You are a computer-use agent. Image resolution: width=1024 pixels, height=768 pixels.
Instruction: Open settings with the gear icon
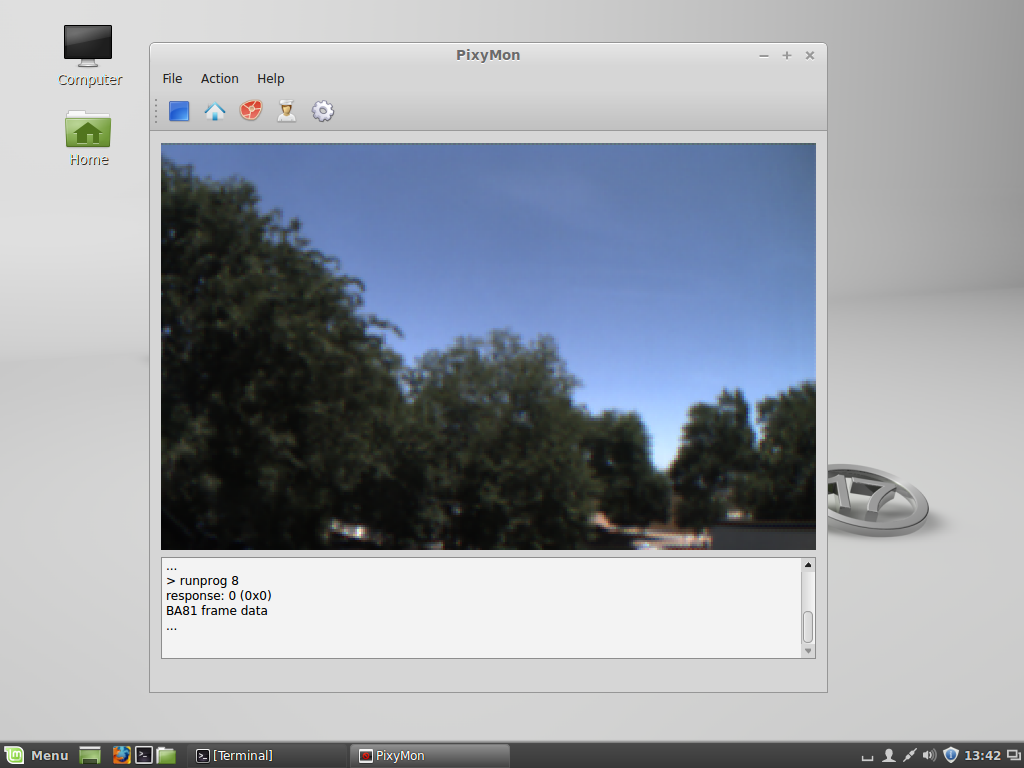tap(322, 111)
